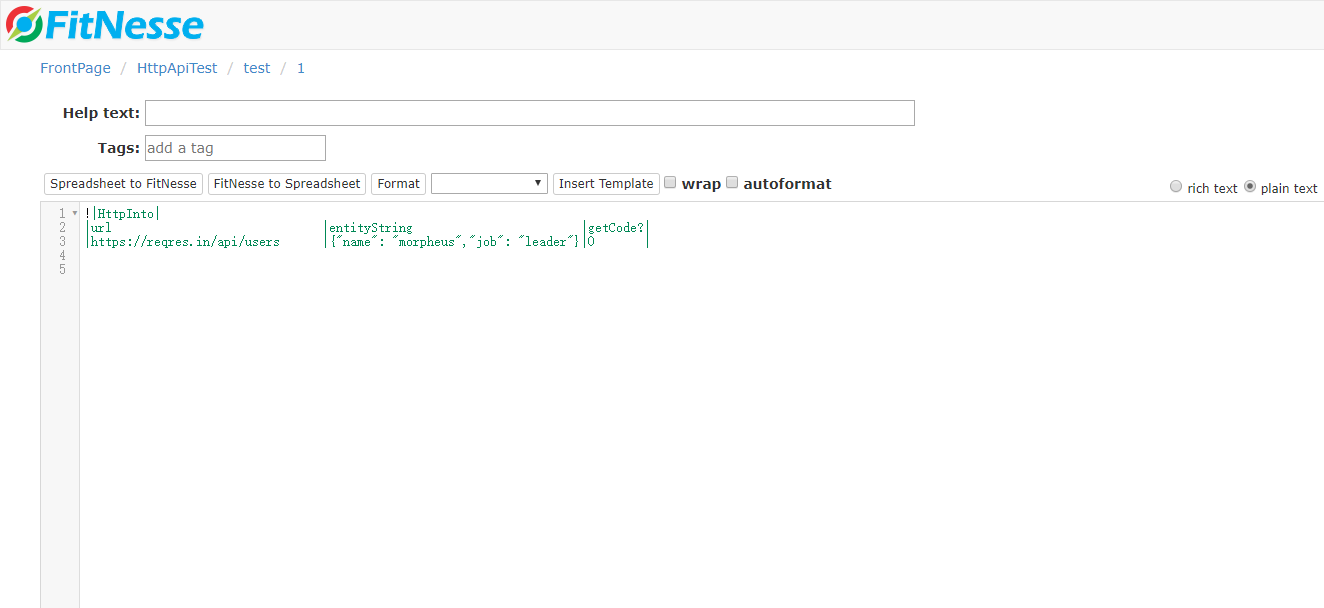
Task: Enable the wrap checkbox
Action: pos(671,183)
